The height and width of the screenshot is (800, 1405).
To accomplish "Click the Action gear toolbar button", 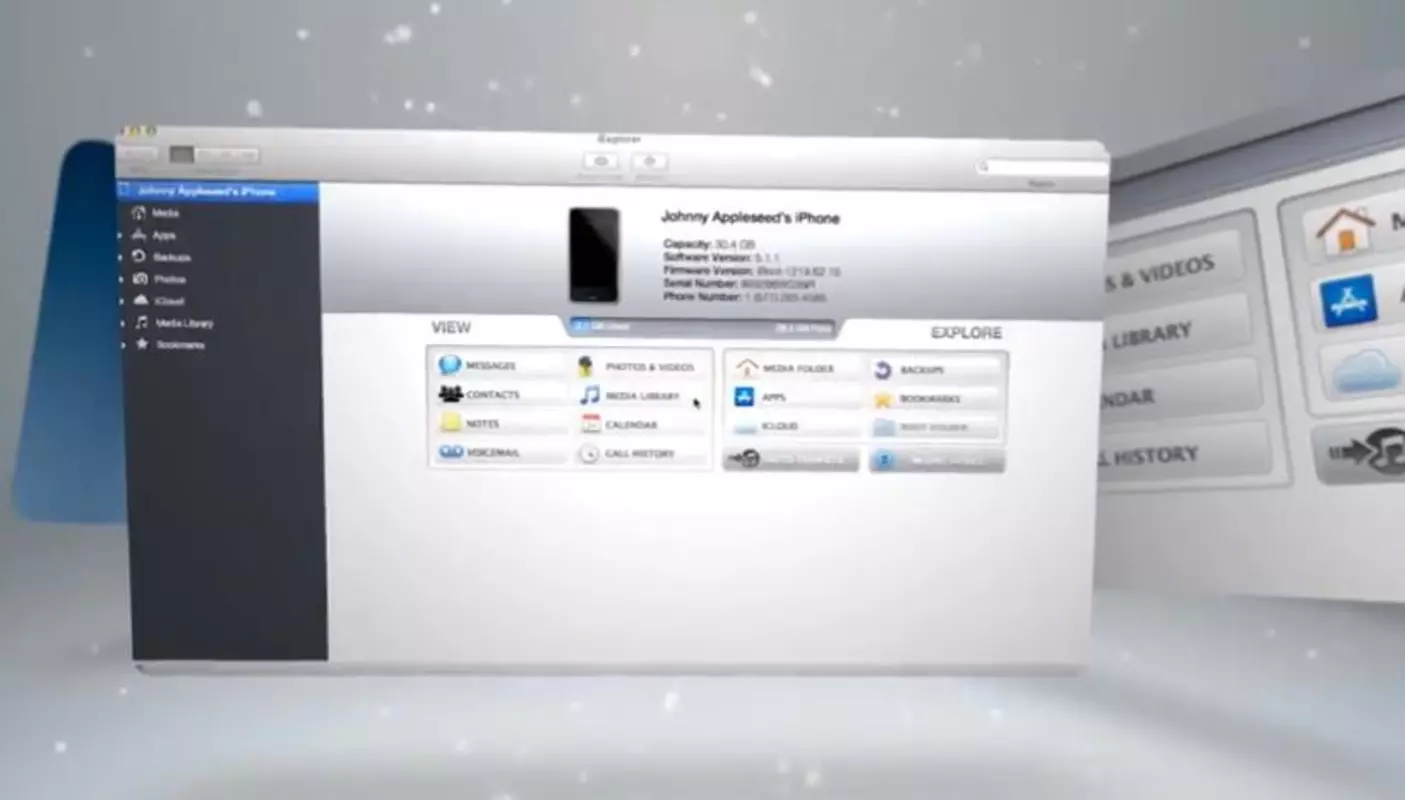I will click(x=650, y=161).
